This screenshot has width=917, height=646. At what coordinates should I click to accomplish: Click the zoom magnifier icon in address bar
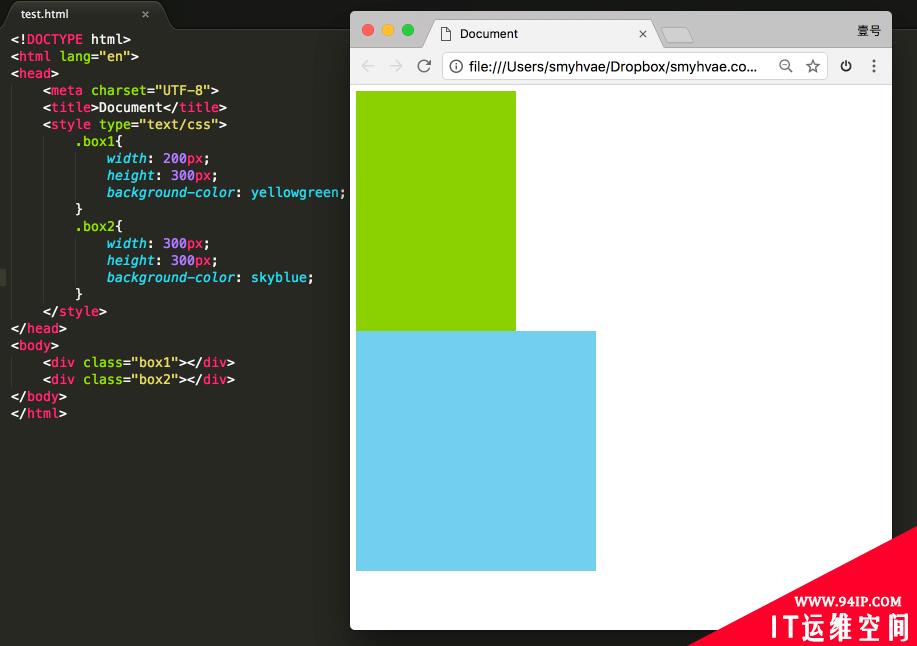coord(785,66)
